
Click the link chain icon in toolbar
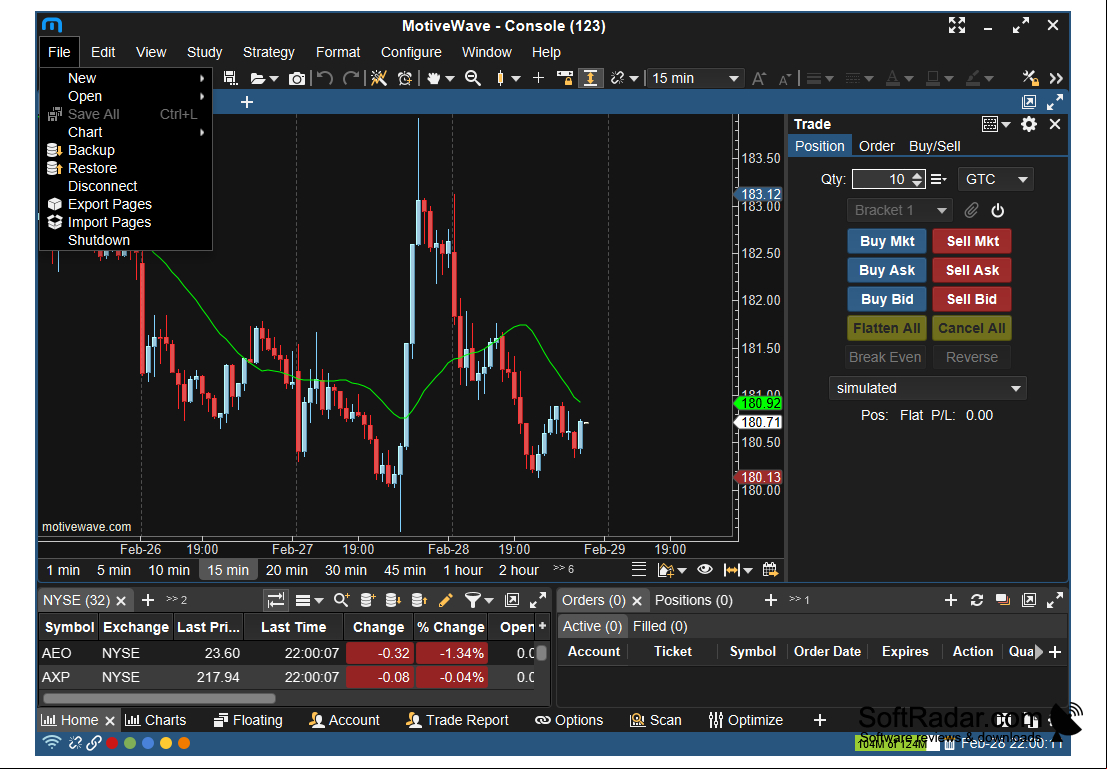pyautogui.click(x=618, y=78)
